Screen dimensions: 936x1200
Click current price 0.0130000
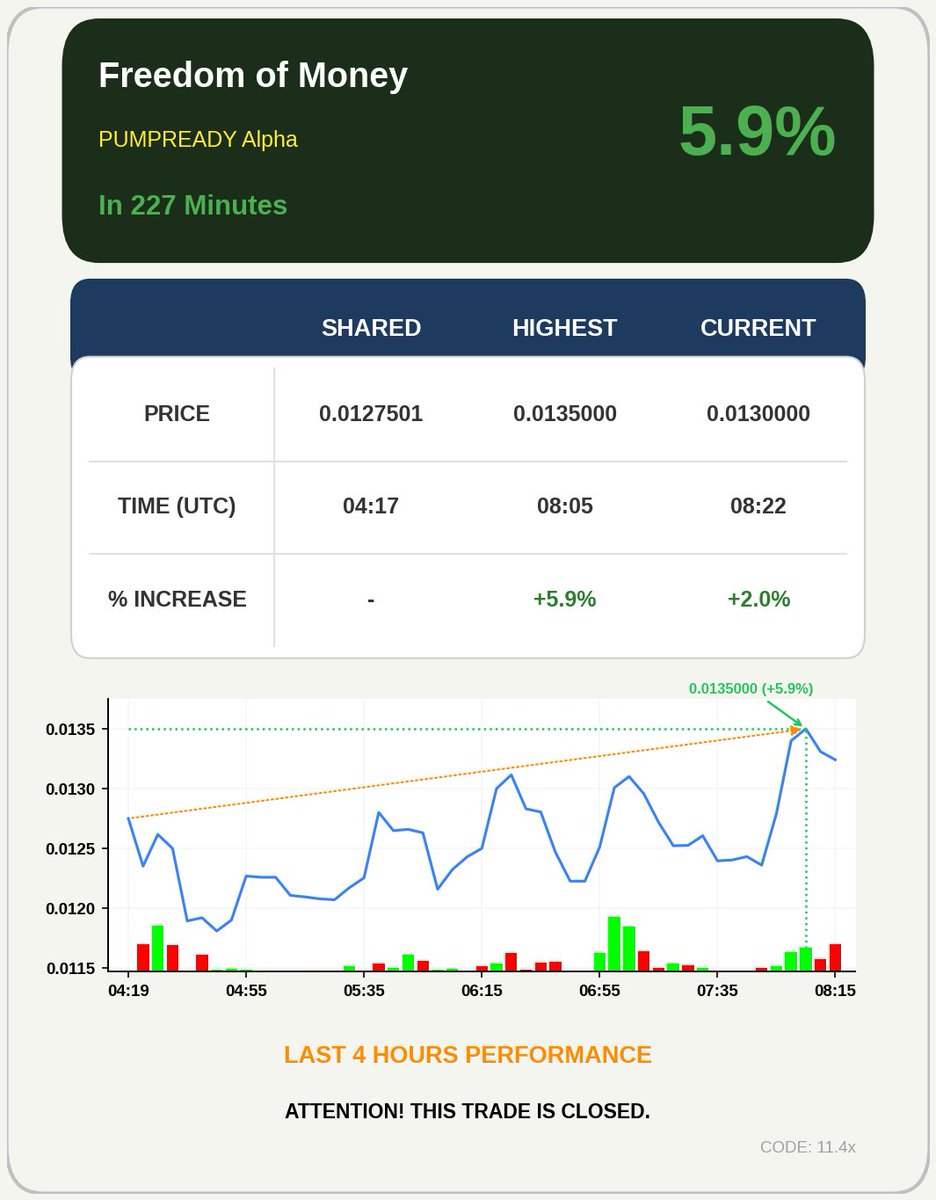pos(758,414)
